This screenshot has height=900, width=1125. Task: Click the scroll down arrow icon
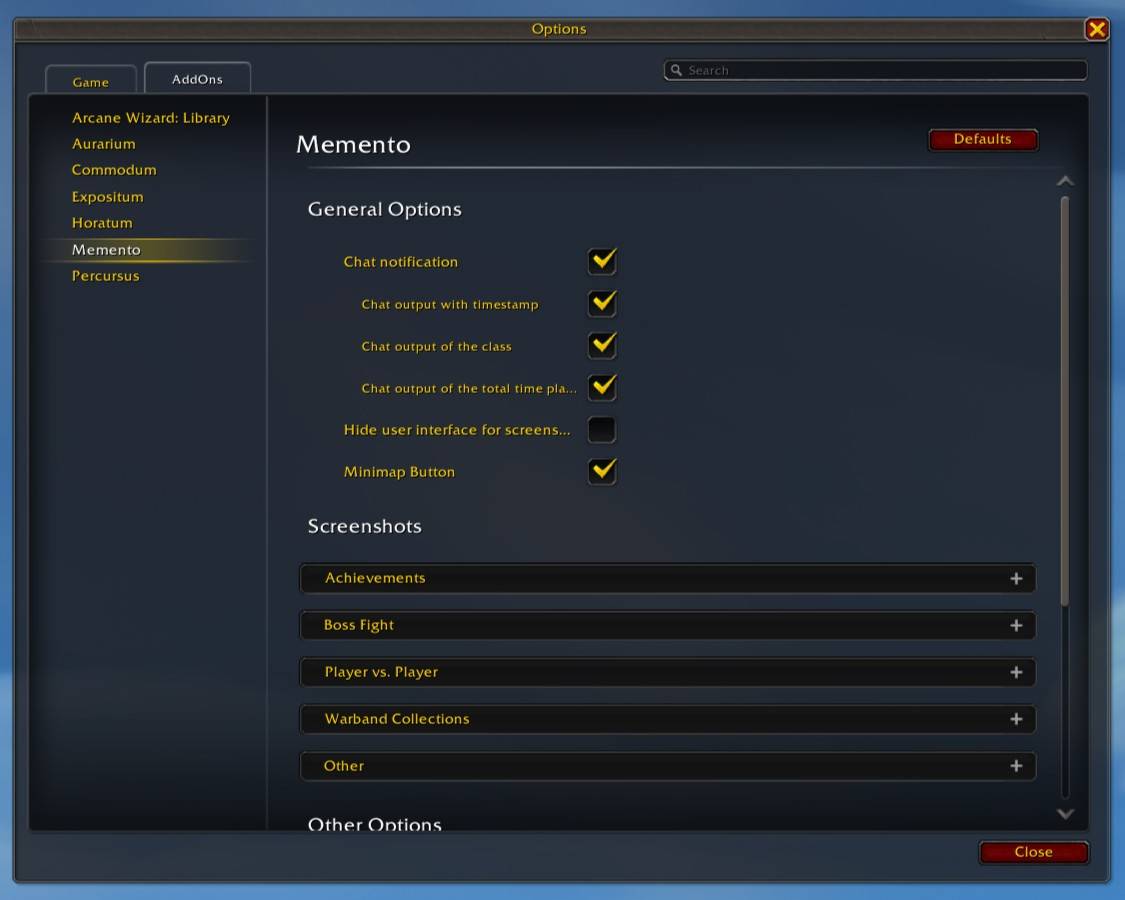click(1065, 813)
